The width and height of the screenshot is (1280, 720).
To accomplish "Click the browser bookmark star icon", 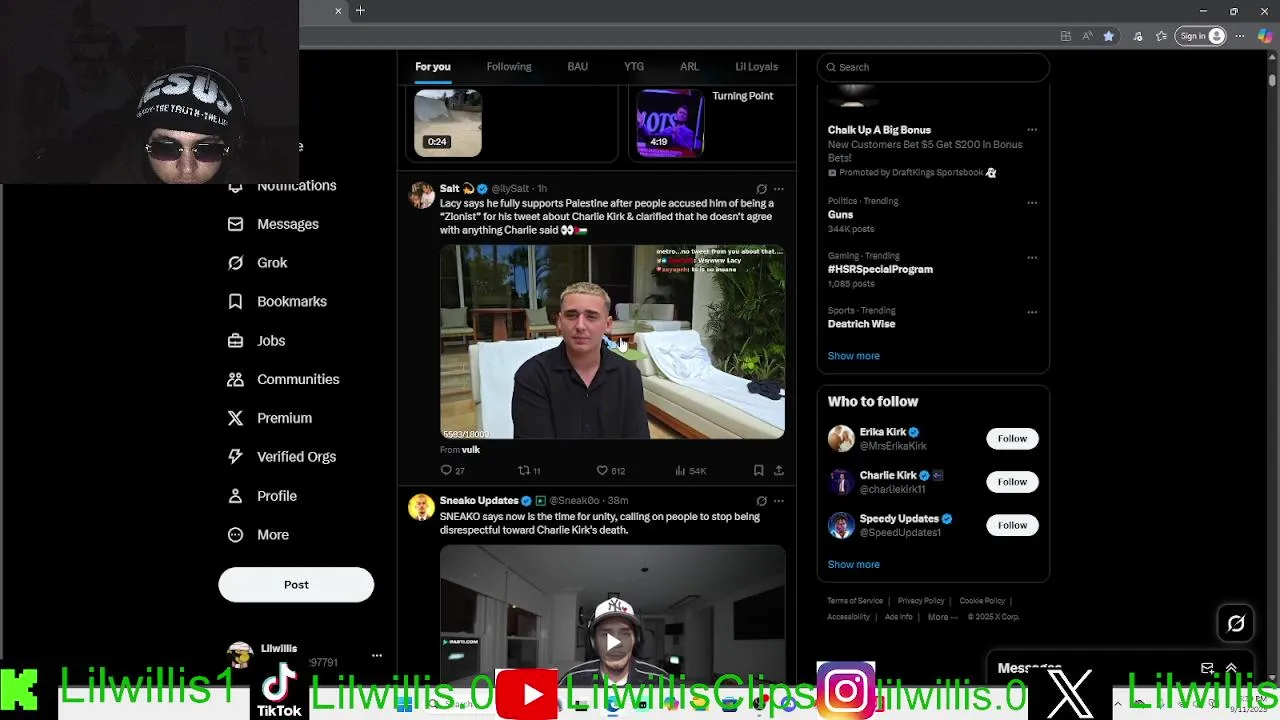I will [x=1109, y=36].
